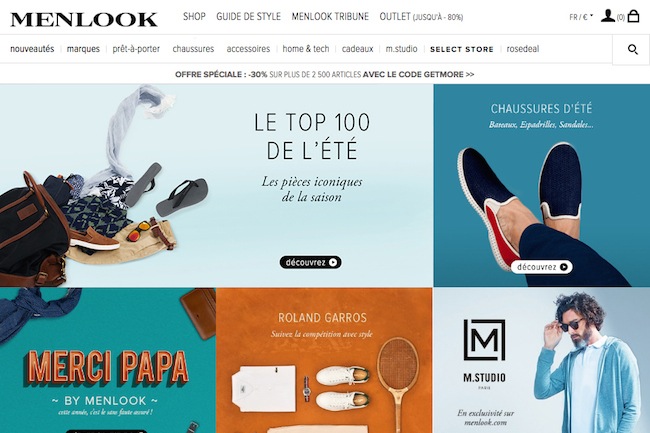Open the Select Store section
Viewport: 650px width, 433px height.
click(462, 49)
